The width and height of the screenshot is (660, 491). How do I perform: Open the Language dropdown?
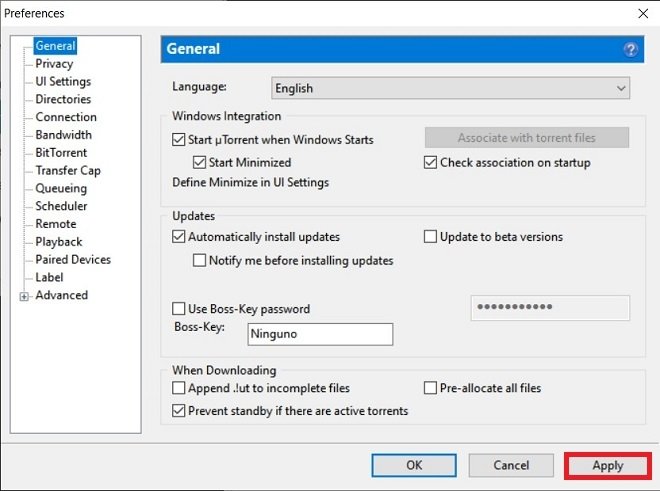coord(450,88)
